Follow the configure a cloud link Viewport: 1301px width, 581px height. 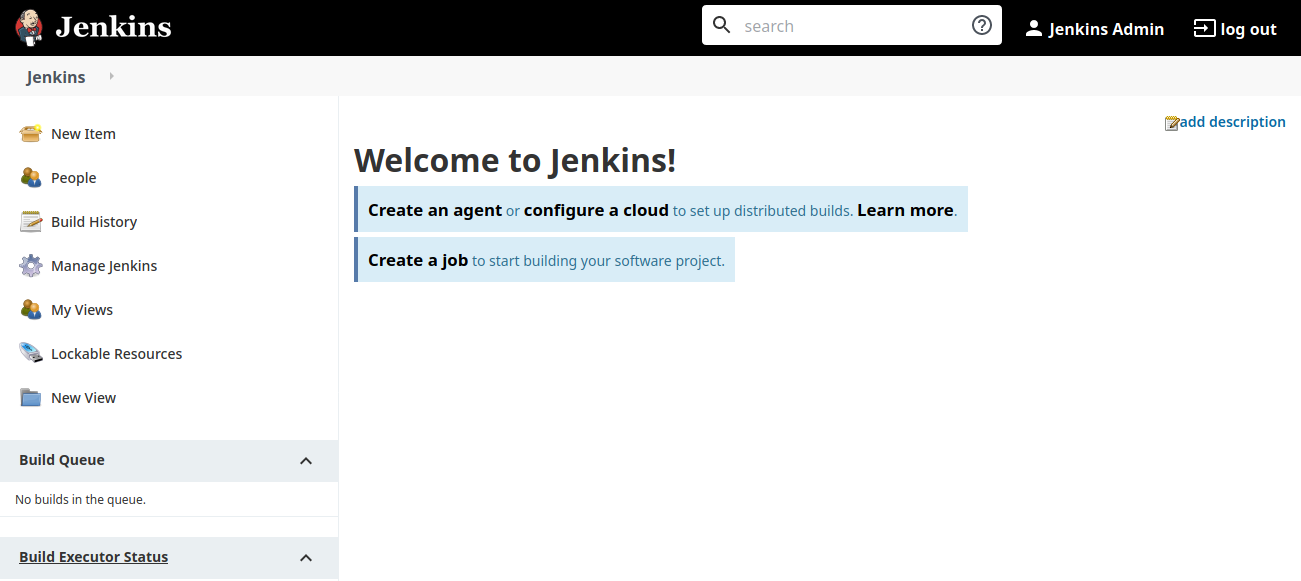click(596, 210)
